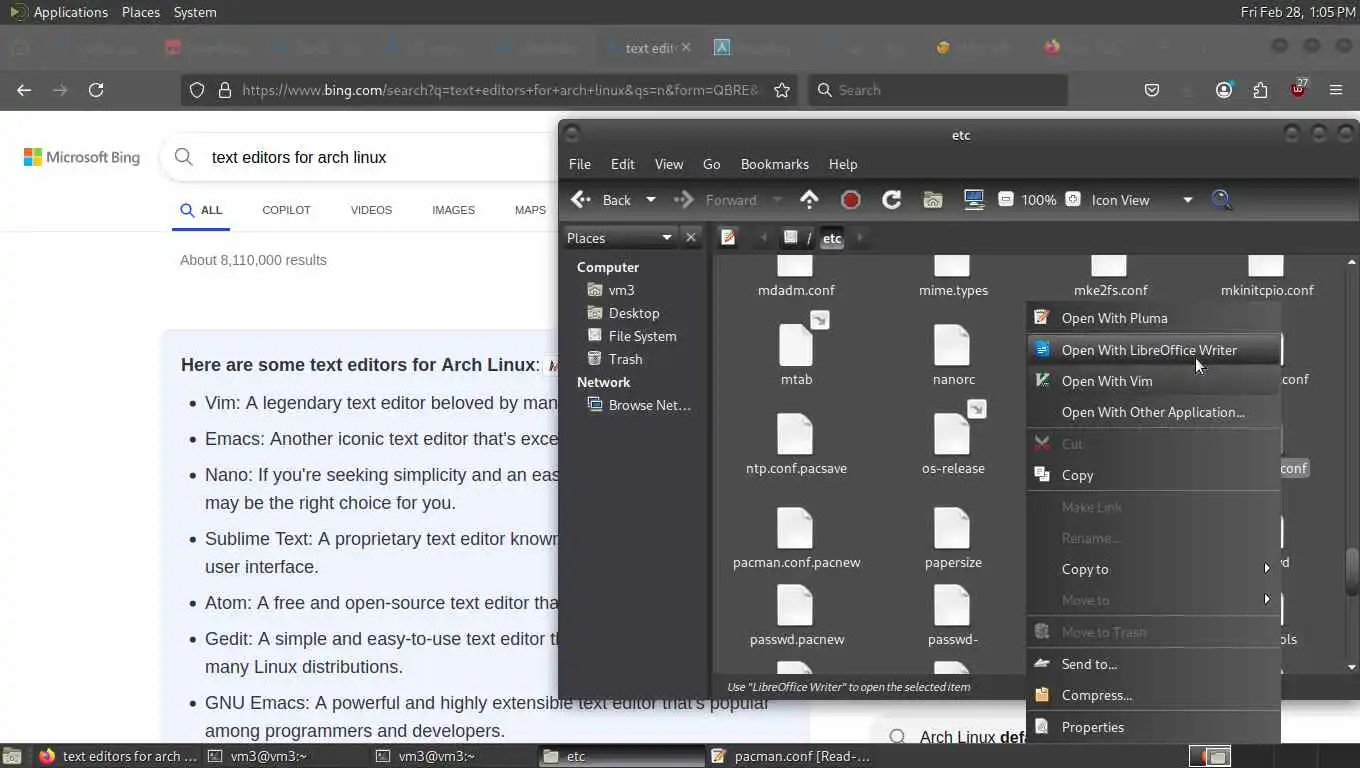The height and width of the screenshot is (768, 1360).
Task: Zoom out with the minus icon beside 100%
Action: click(1006, 200)
